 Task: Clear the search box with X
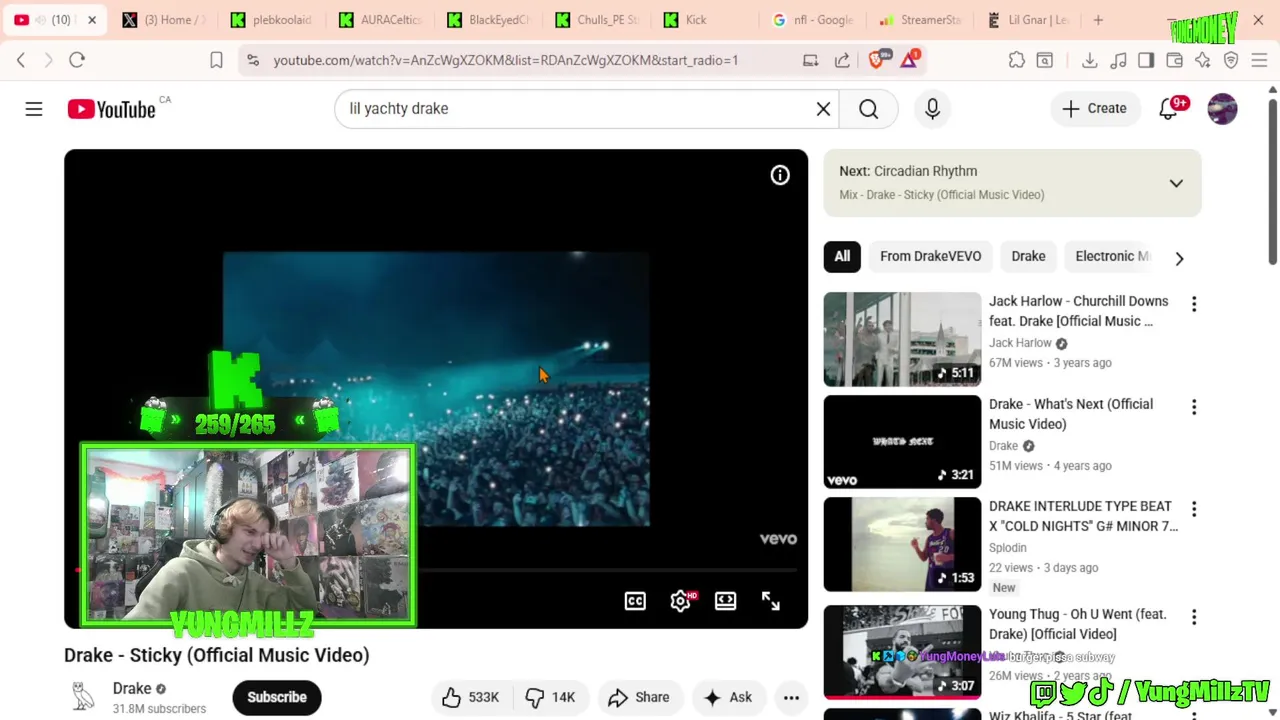point(823,109)
